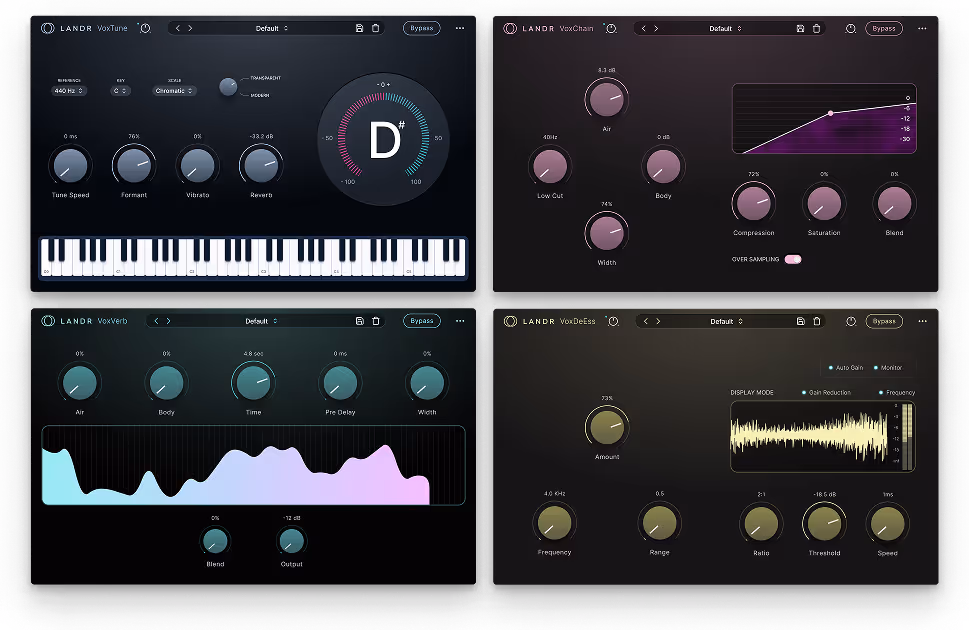Go to previous preset in VoxChain

(x=643, y=28)
